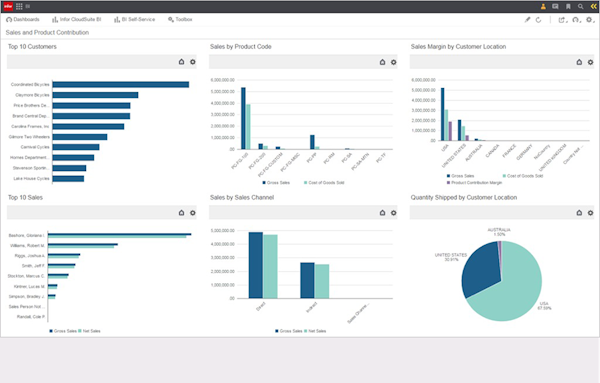Click the pencil edit dashboard icon

click(527, 20)
